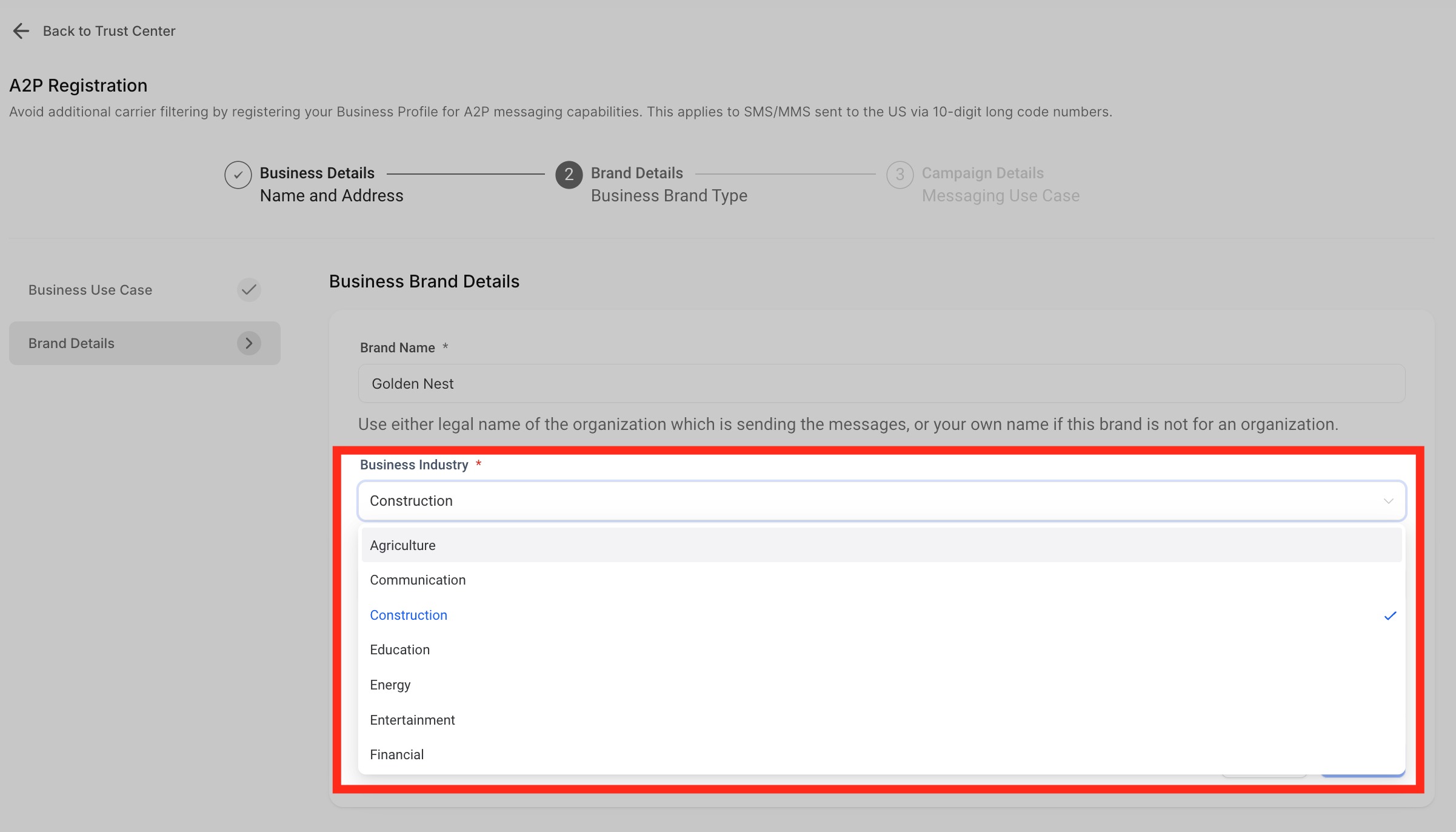Choose the Energy option
Screen dimensions: 1456x832
point(881,685)
